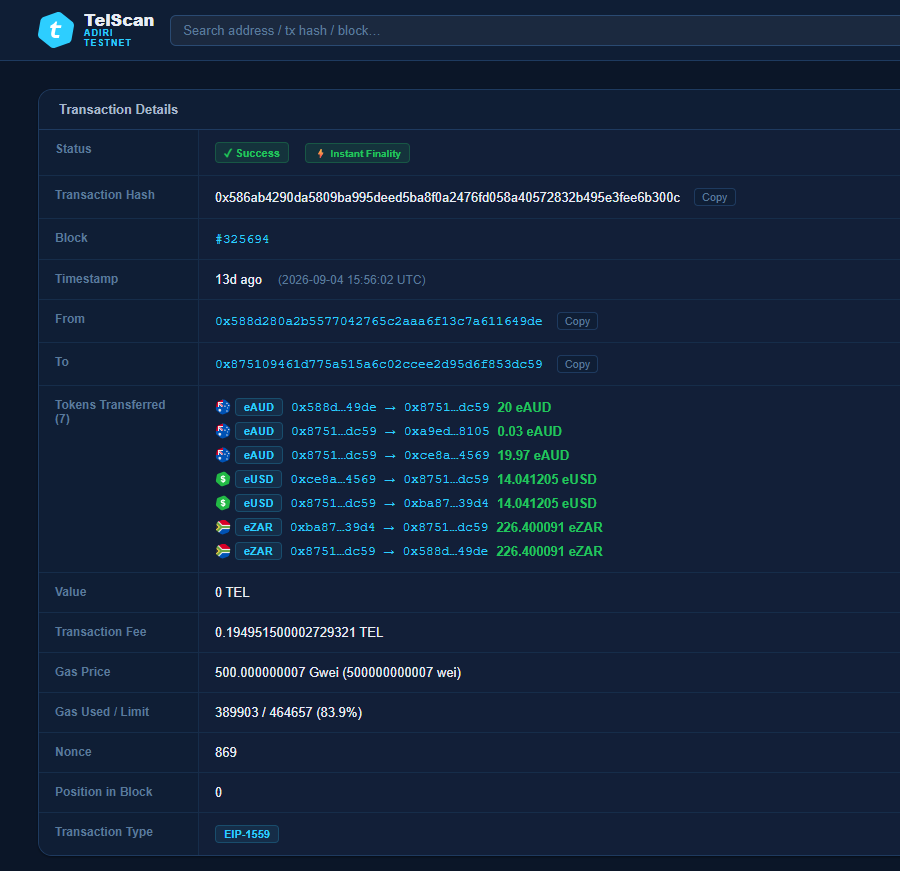Open the eUSD token badge sent to 0xba87...39d4
Image resolution: width=900 pixels, height=871 pixels.
point(258,503)
